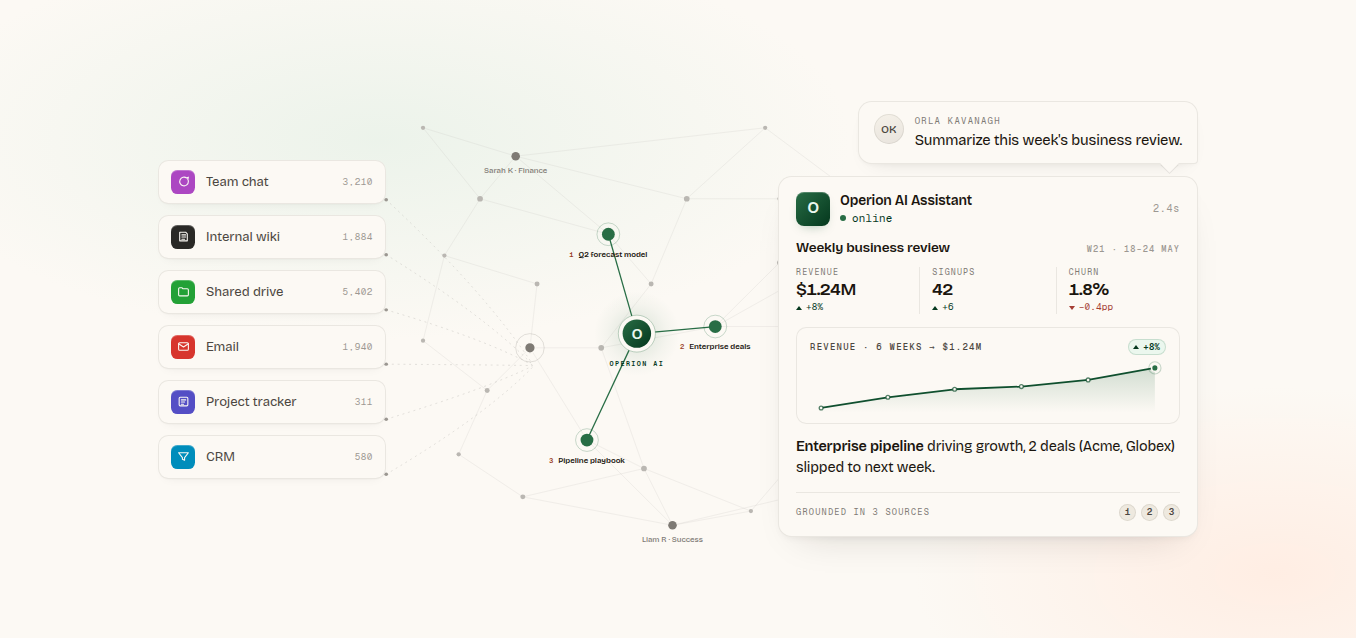Viewport: 1356px width, 638px height.
Task: Click the $1.24M revenue value
Action: (826, 290)
